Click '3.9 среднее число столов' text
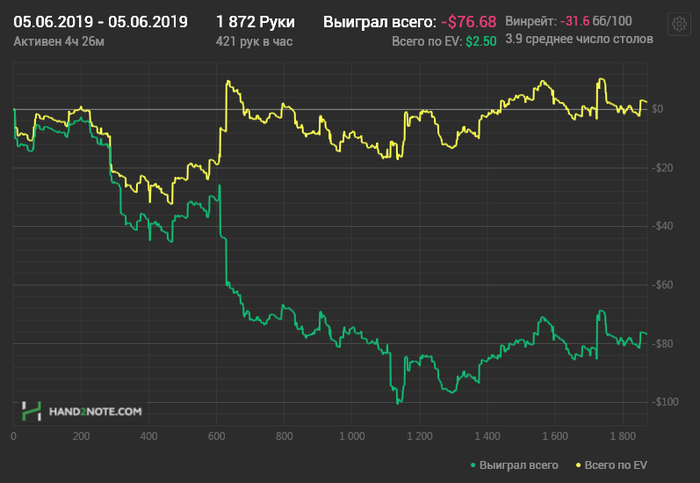Screen dimensions: 700x483 [579, 39]
